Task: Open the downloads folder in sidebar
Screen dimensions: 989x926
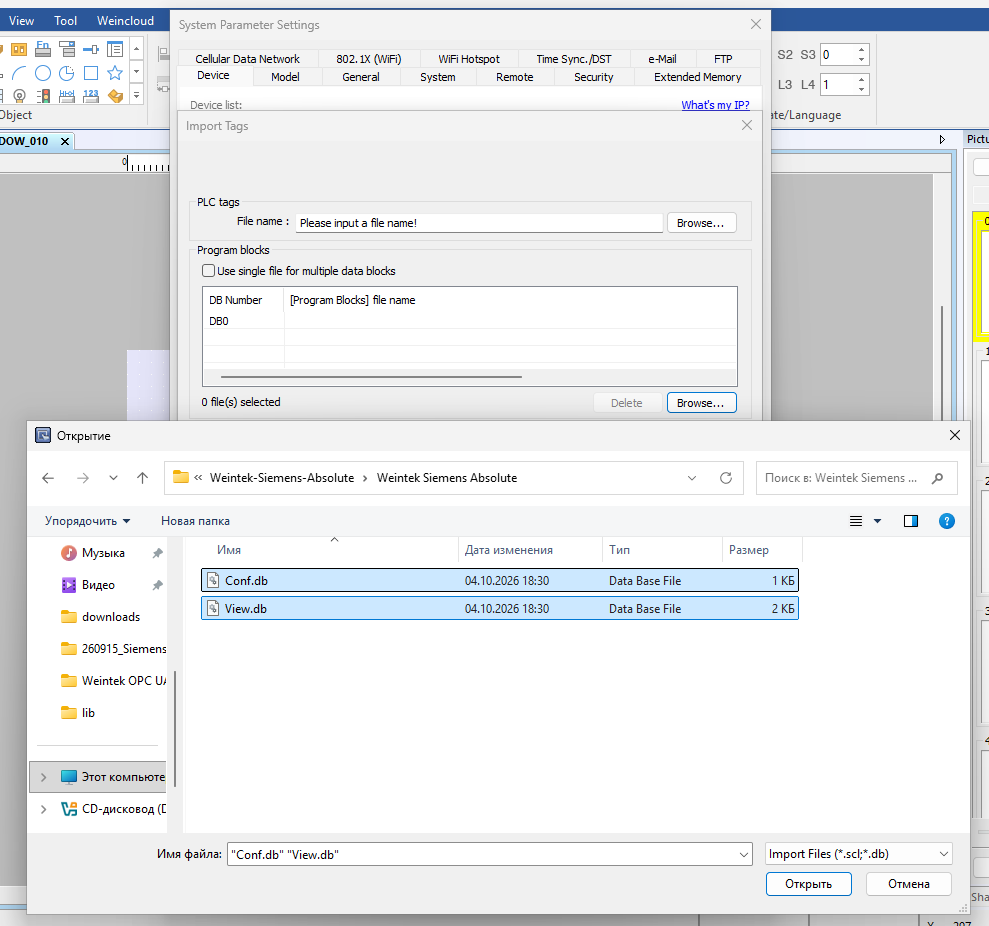Action: pos(110,617)
